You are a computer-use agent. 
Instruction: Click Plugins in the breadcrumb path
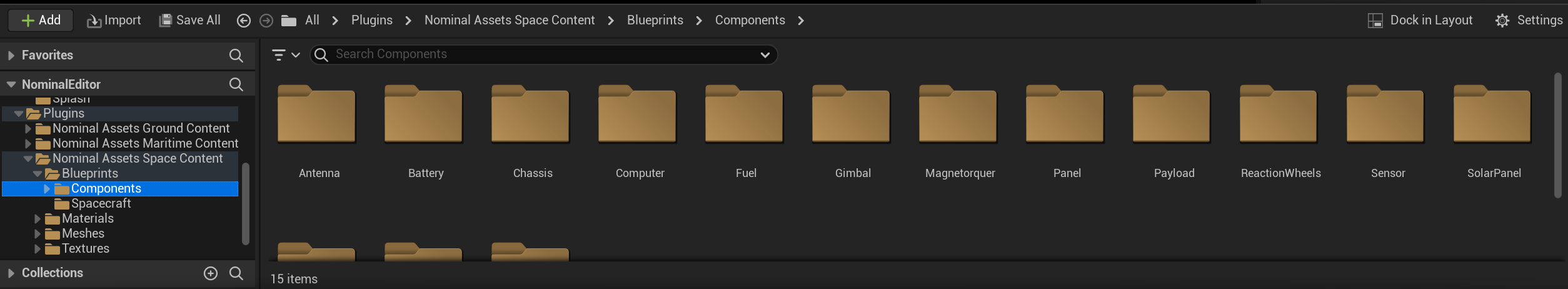[371, 21]
